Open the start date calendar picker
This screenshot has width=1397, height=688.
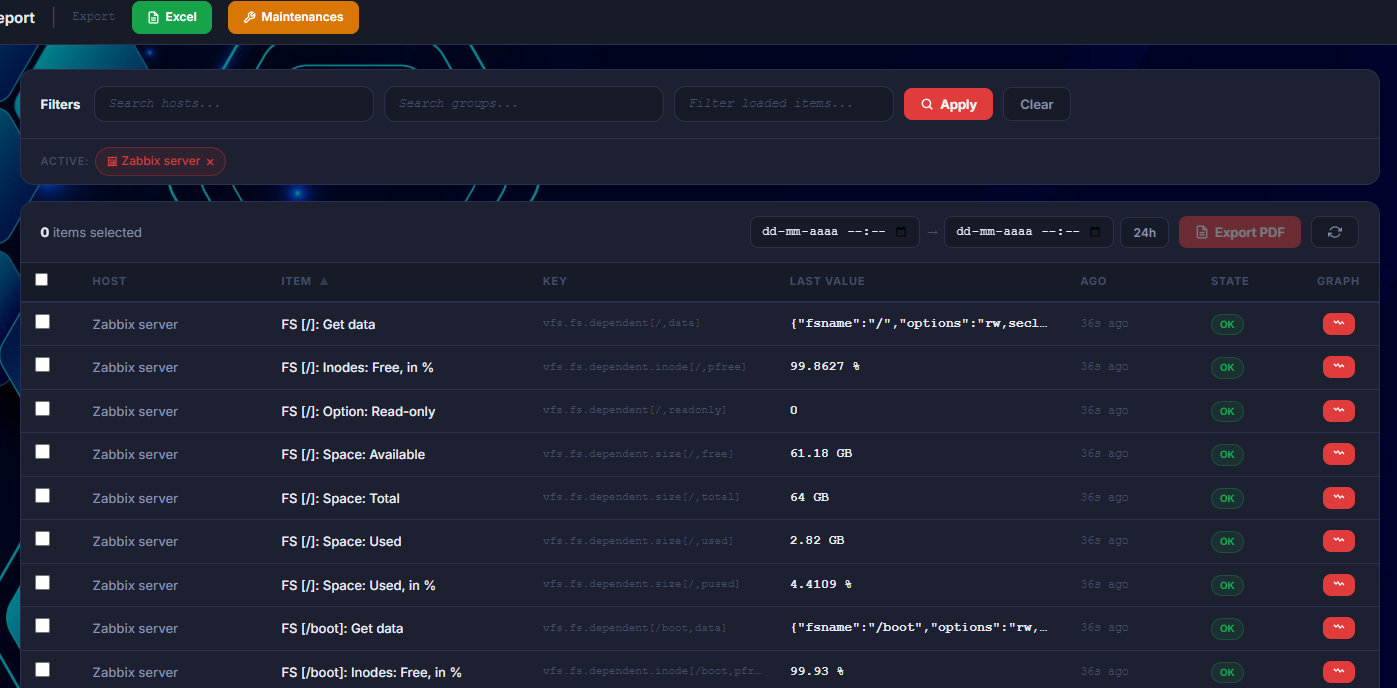901,232
